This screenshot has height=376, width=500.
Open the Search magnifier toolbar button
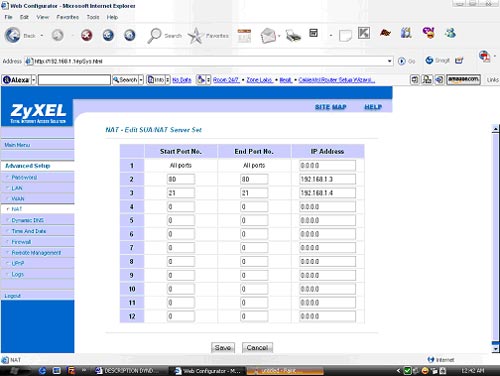[164, 36]
